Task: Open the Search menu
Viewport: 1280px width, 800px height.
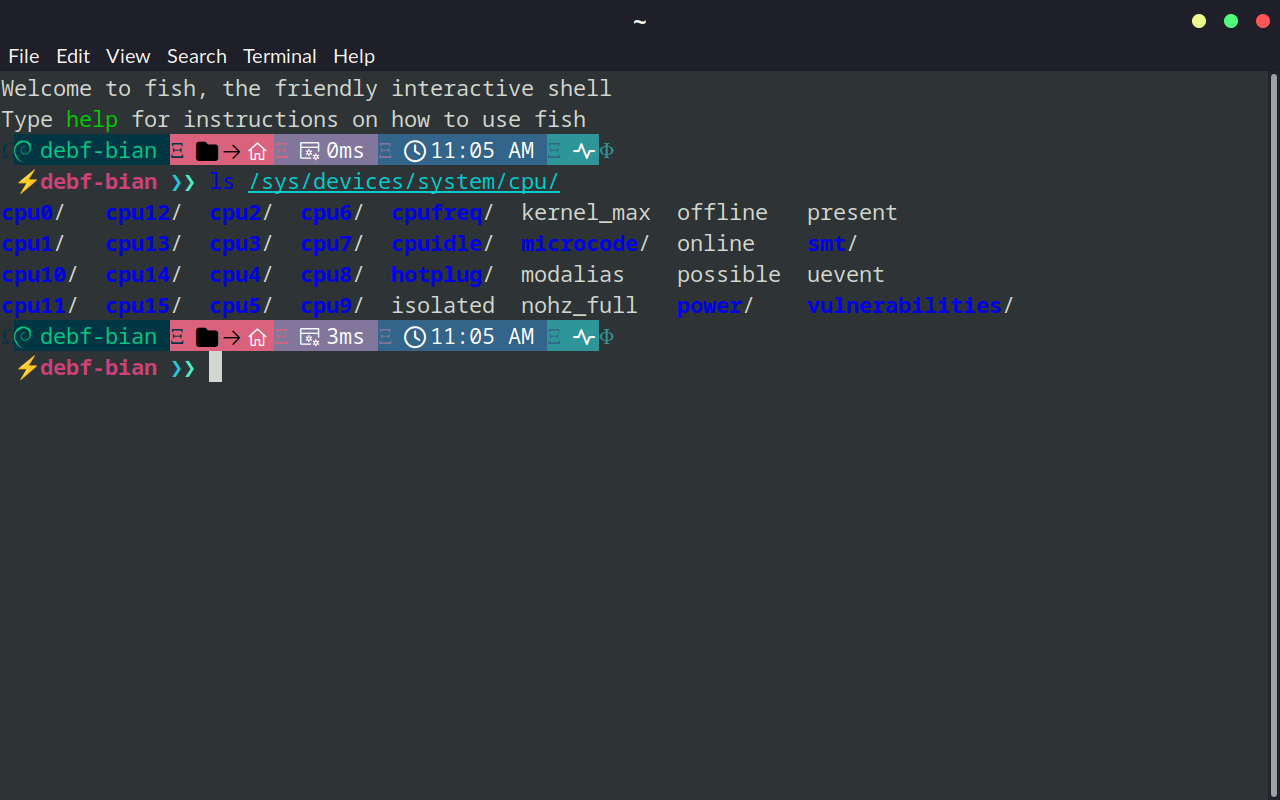Action: (x=196, y=56)
